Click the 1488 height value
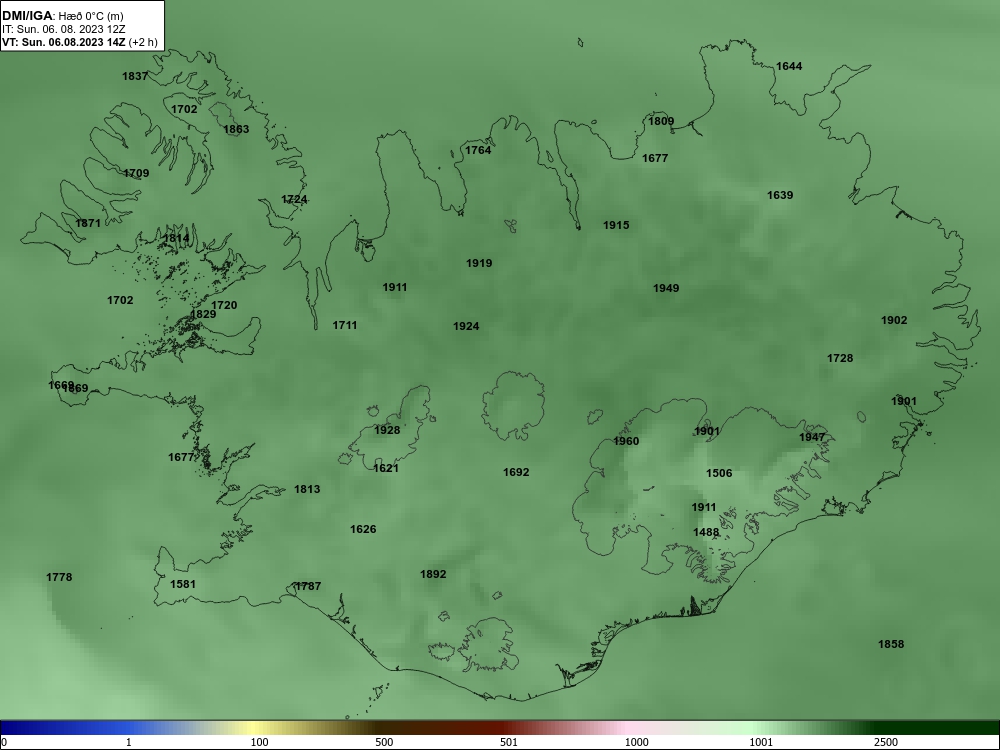Viewport: 1000px width, 750px height. [x=706, y=532]
